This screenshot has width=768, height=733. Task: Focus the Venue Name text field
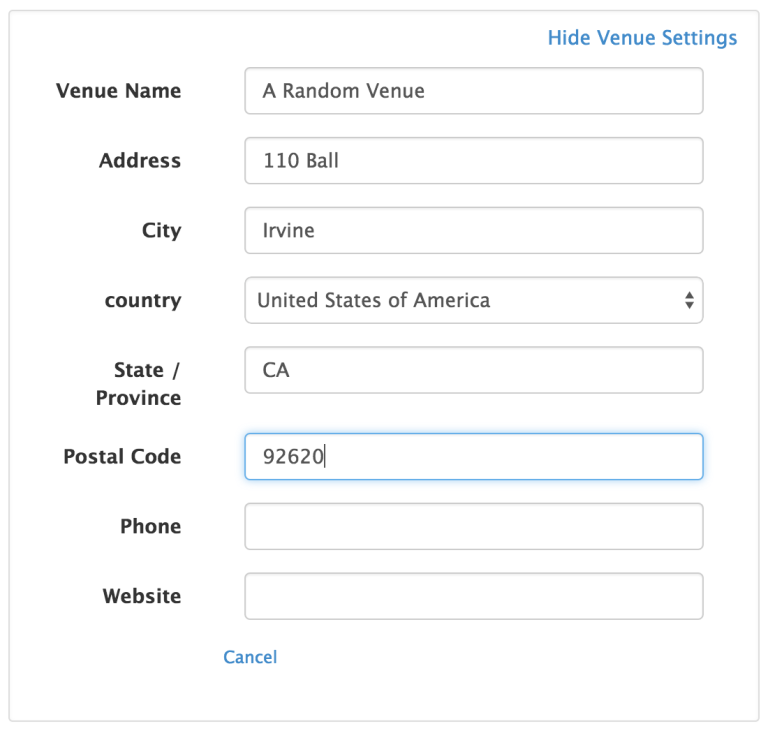pos(473,91)
